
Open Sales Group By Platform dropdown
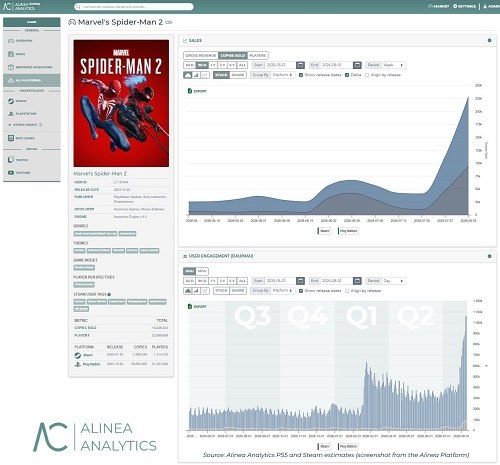[x=282, y=75]
